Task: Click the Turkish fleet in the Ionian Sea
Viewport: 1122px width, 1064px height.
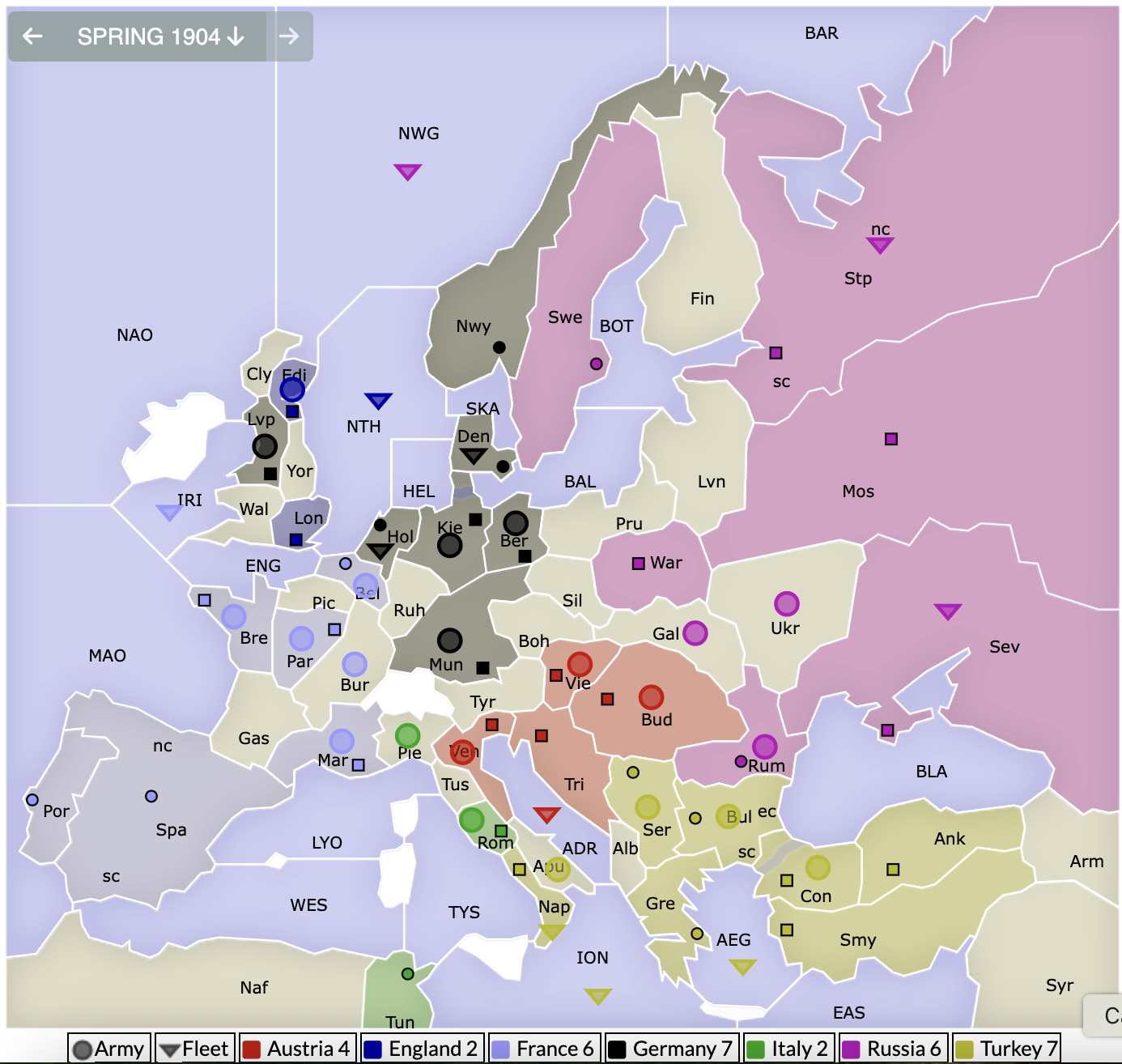Action: [597, 994]
